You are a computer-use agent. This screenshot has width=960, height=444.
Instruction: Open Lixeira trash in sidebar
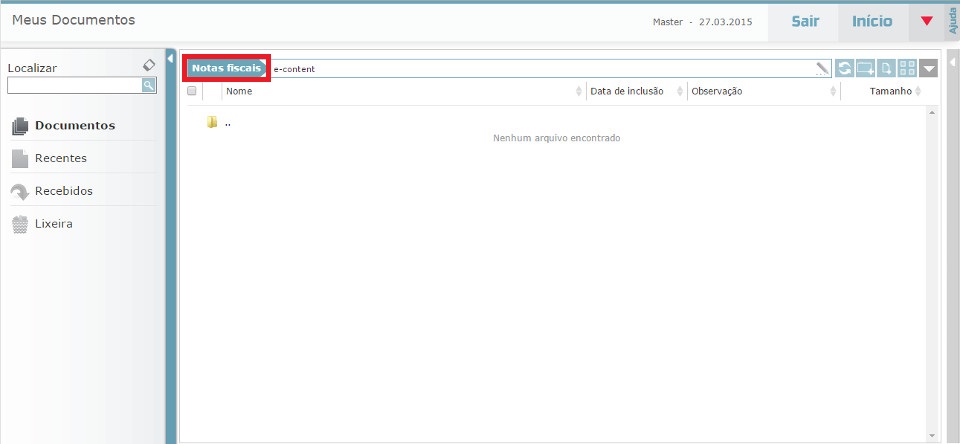pos(43,224)
